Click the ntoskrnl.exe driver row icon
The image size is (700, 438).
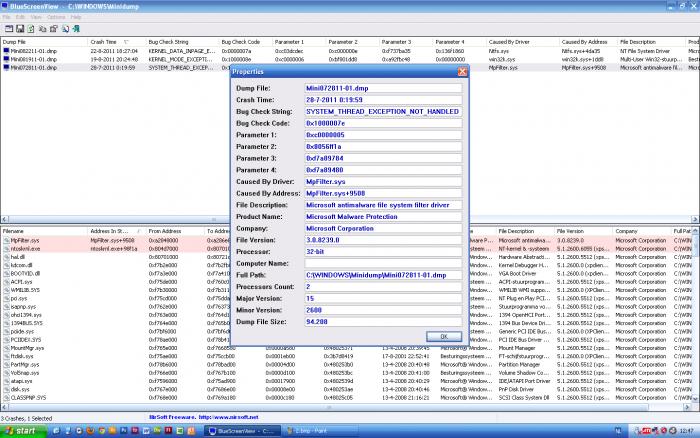point(6,249)
